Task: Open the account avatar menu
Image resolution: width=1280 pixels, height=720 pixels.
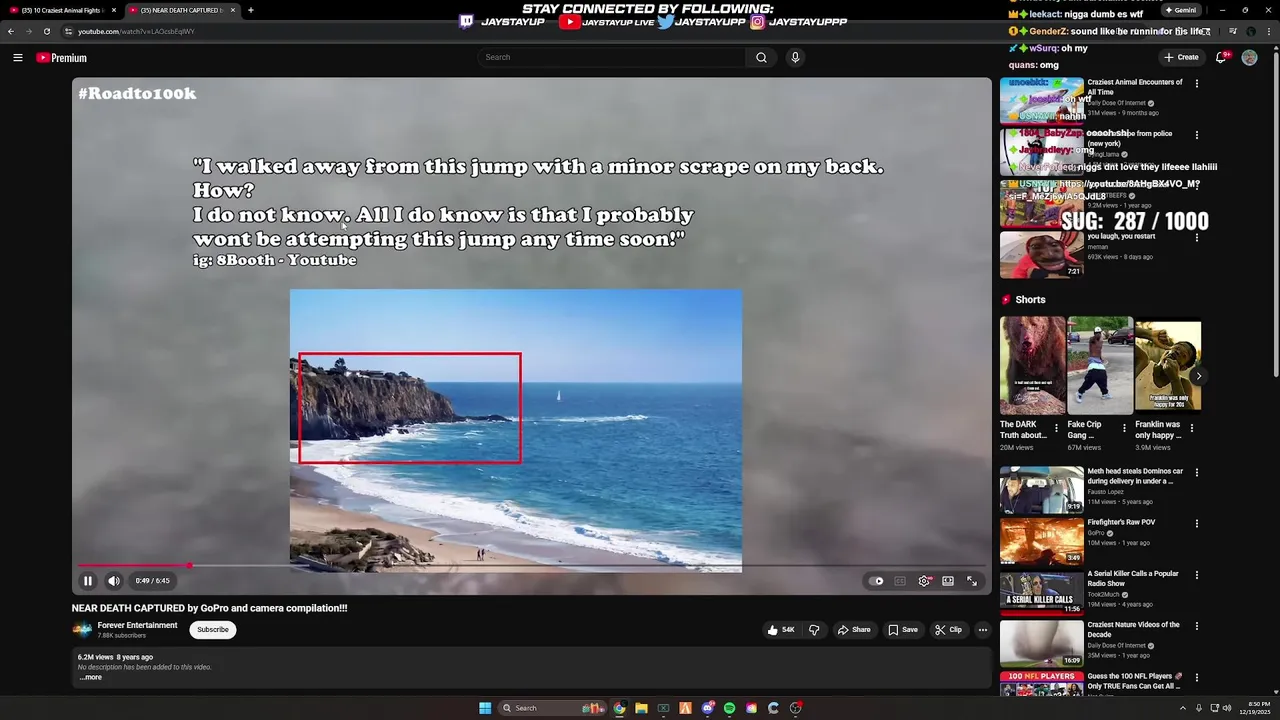Action: click(1249, 58)
